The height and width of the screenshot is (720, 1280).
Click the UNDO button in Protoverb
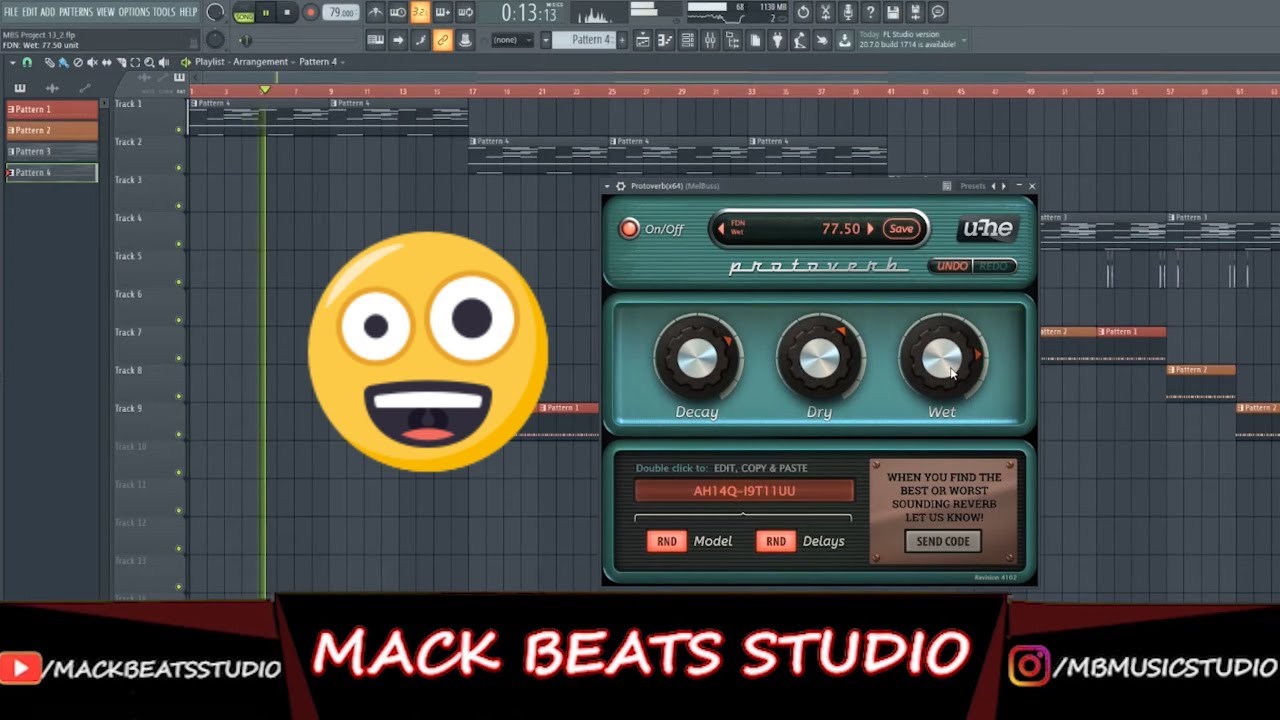[x=953, y=266]
